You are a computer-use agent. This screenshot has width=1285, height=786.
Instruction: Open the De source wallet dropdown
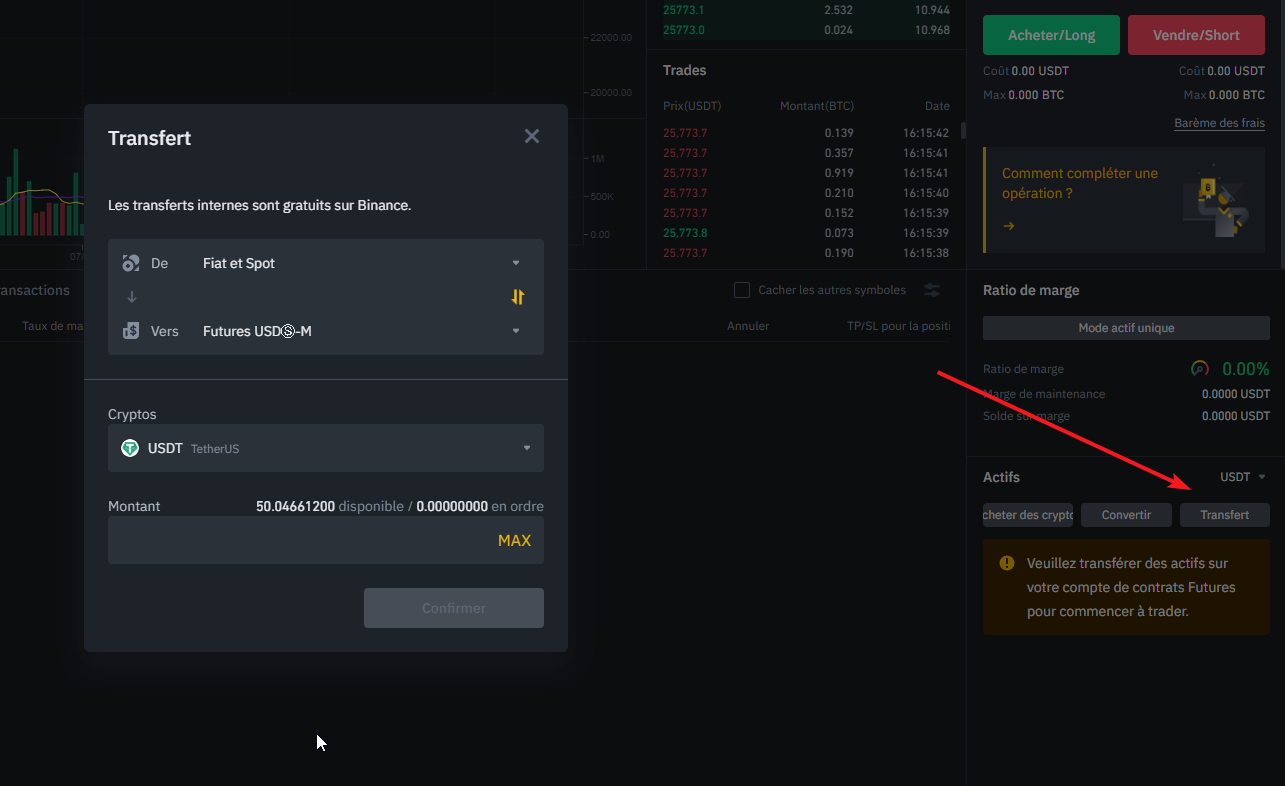tap(326, 263)
